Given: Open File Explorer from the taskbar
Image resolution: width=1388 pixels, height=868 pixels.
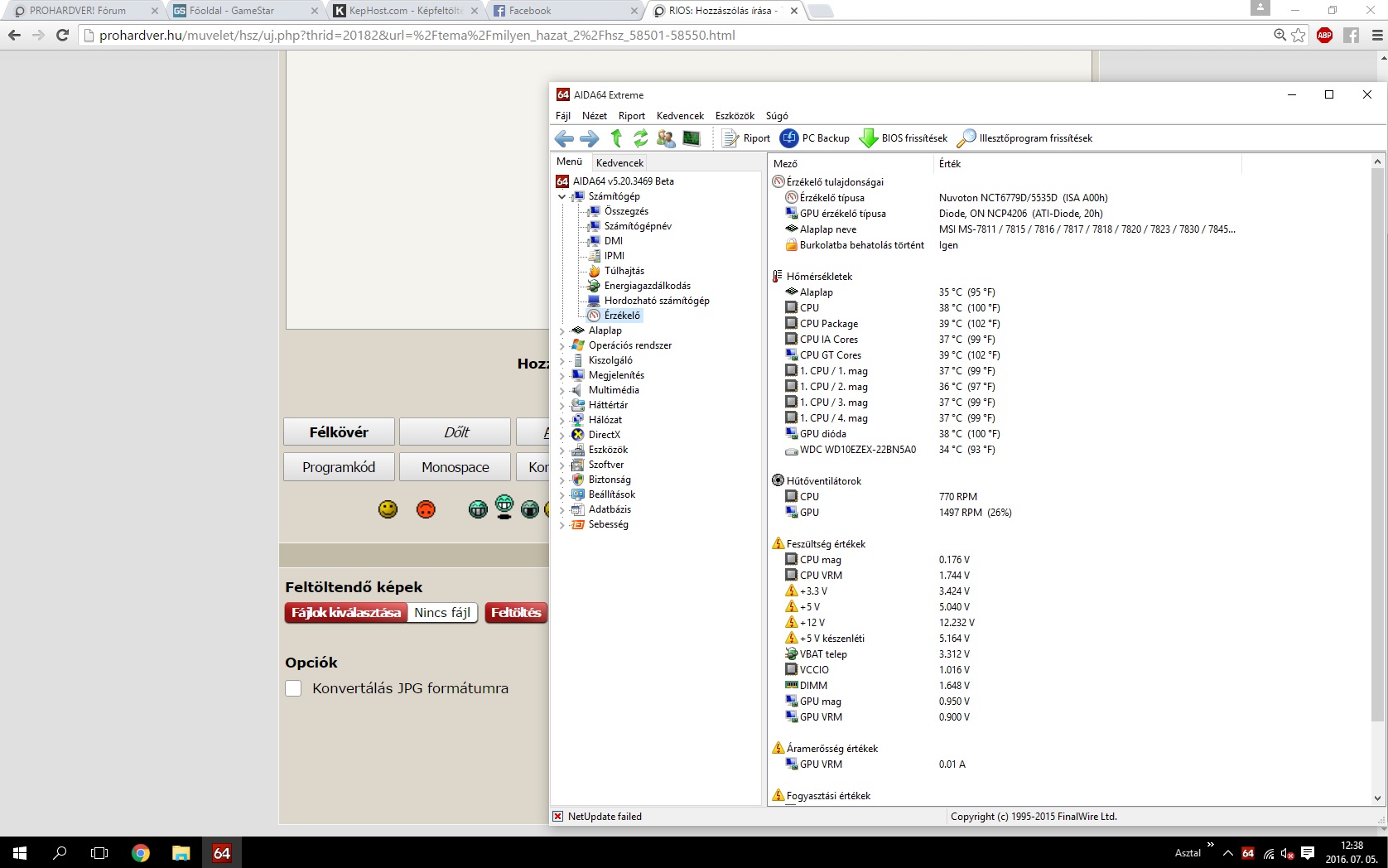Looking at the screenshot, I should pos(181,852).
